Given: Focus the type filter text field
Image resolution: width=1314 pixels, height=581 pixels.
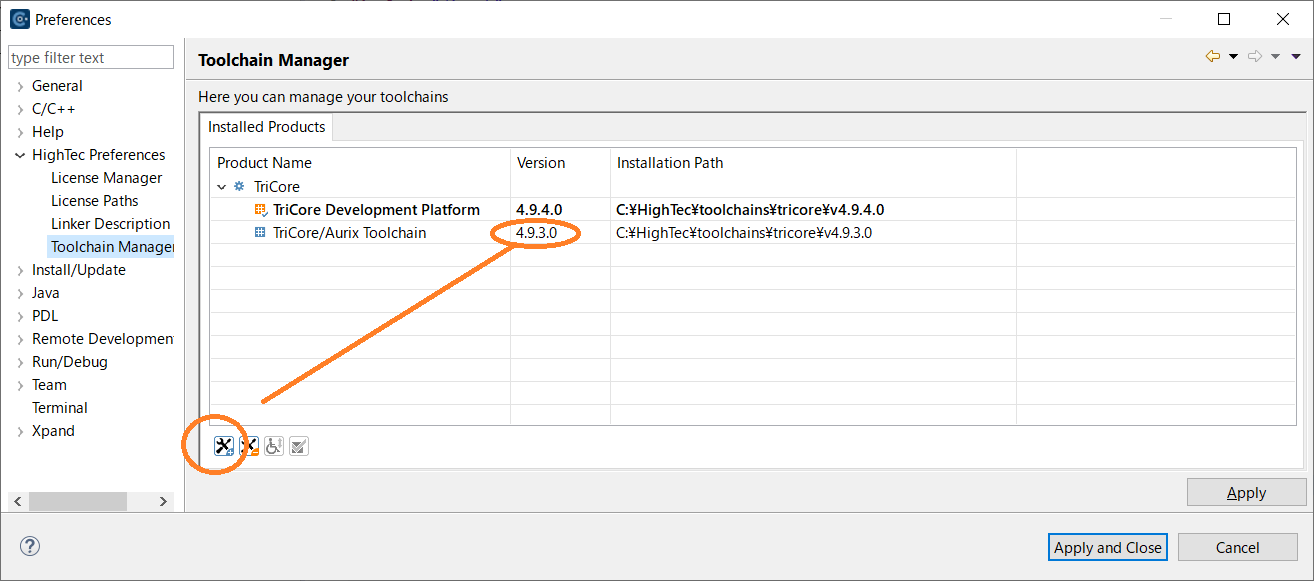Looking at the screenshot, I should click(x=90, y=58).
